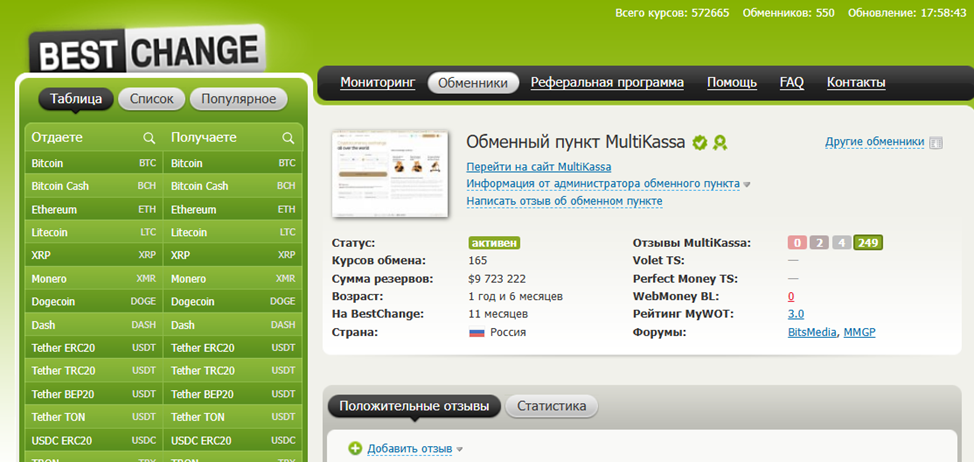The width and height of the screenshot is (974, 462).
Task: Select Tether BEP20 in the Получаете column
Action: (233, 394)
